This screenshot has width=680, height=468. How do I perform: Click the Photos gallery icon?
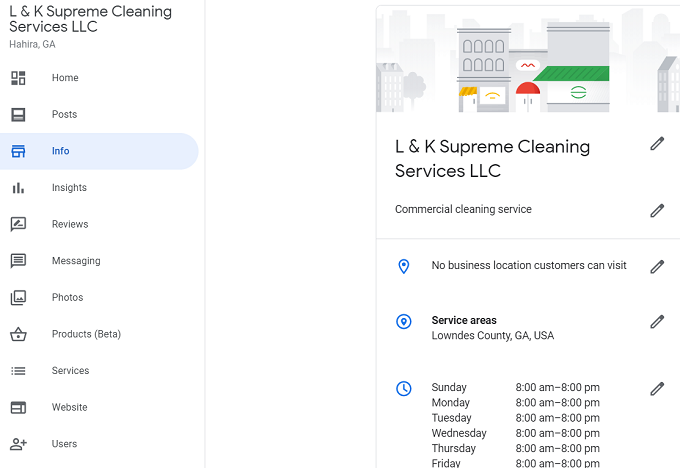pyautogui.click(x=18, y=298)
